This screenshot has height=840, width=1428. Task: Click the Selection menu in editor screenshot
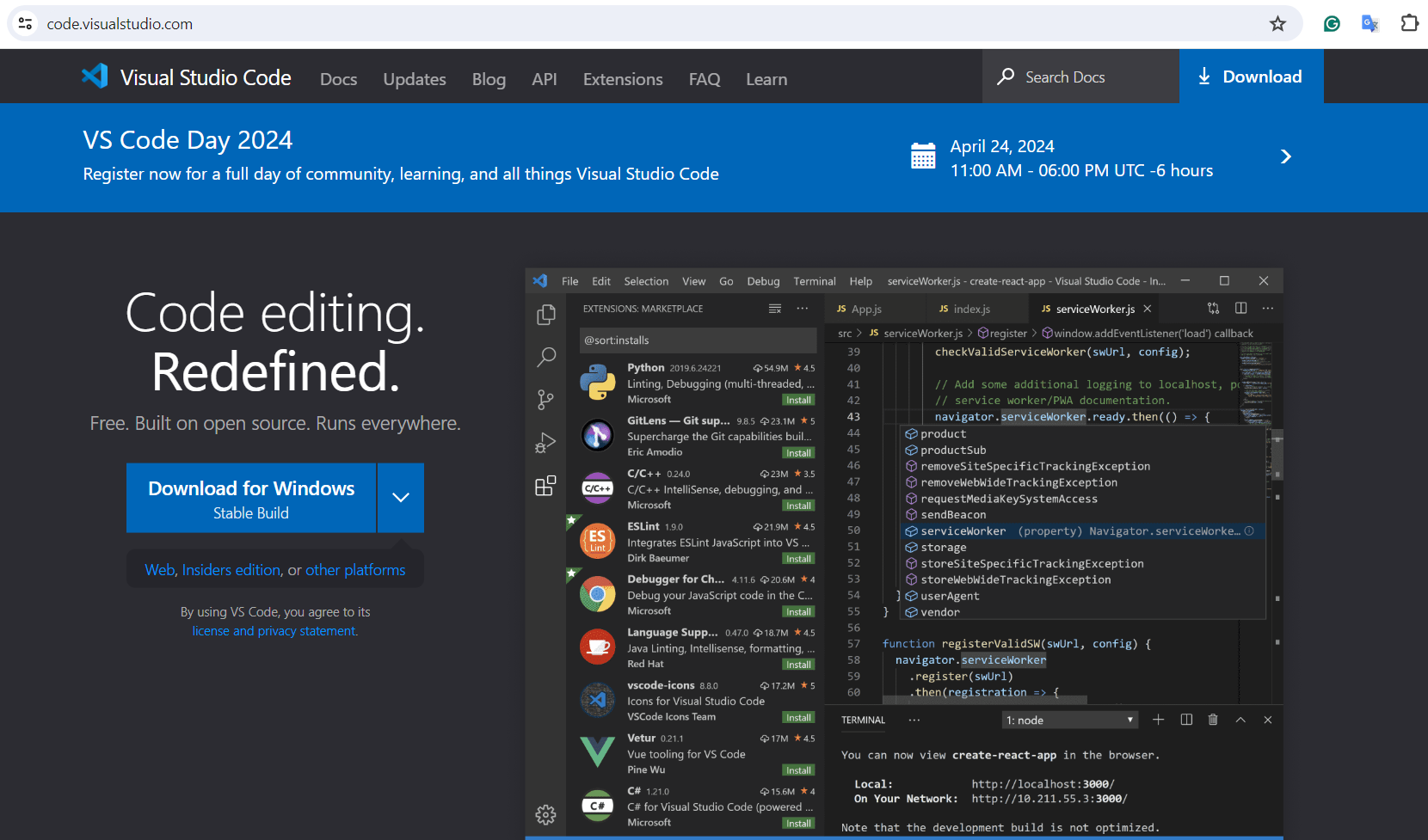pos(646,281)
